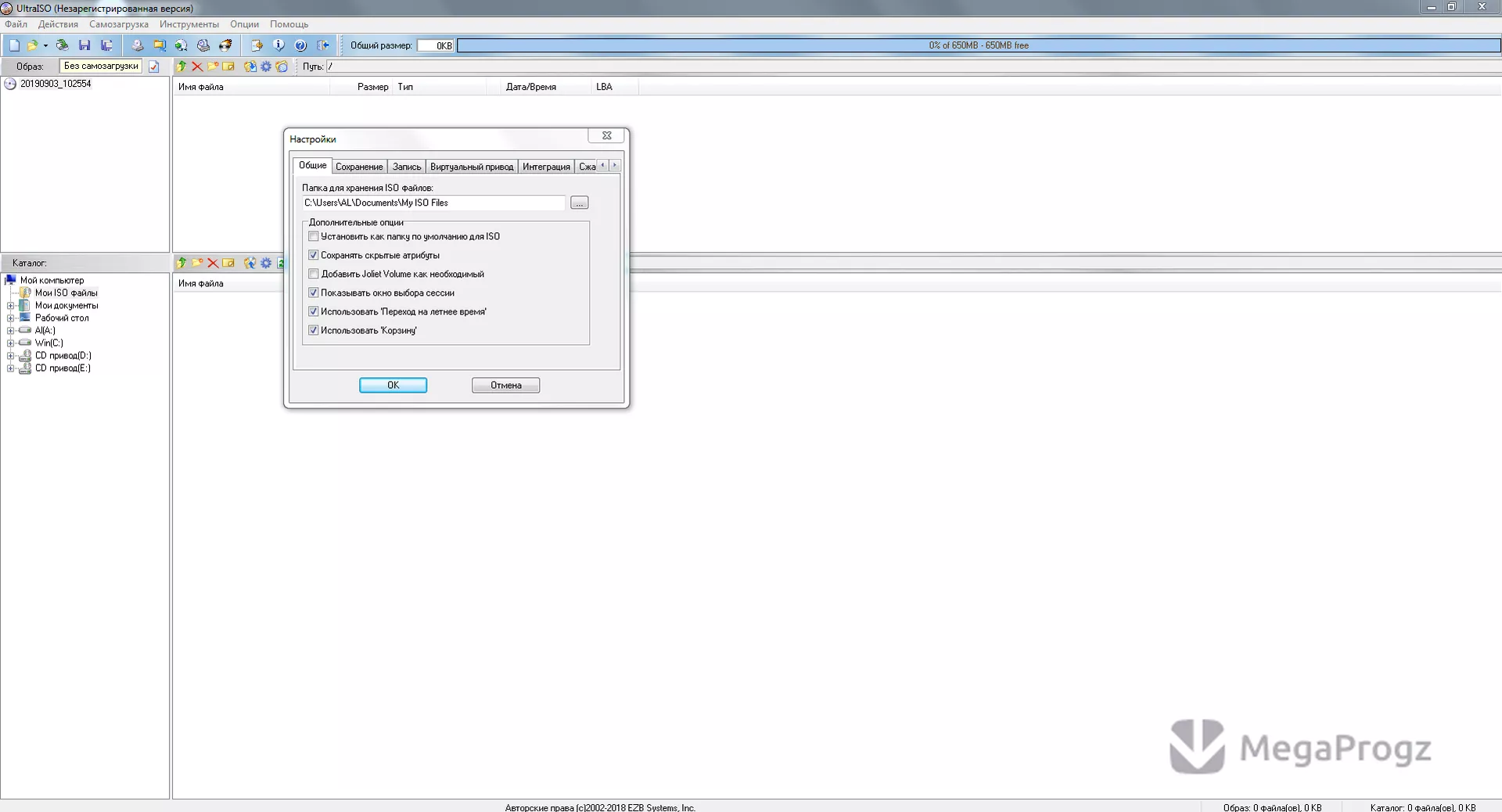Click the Make CD/DVD image drive icon

coord(138,45)
